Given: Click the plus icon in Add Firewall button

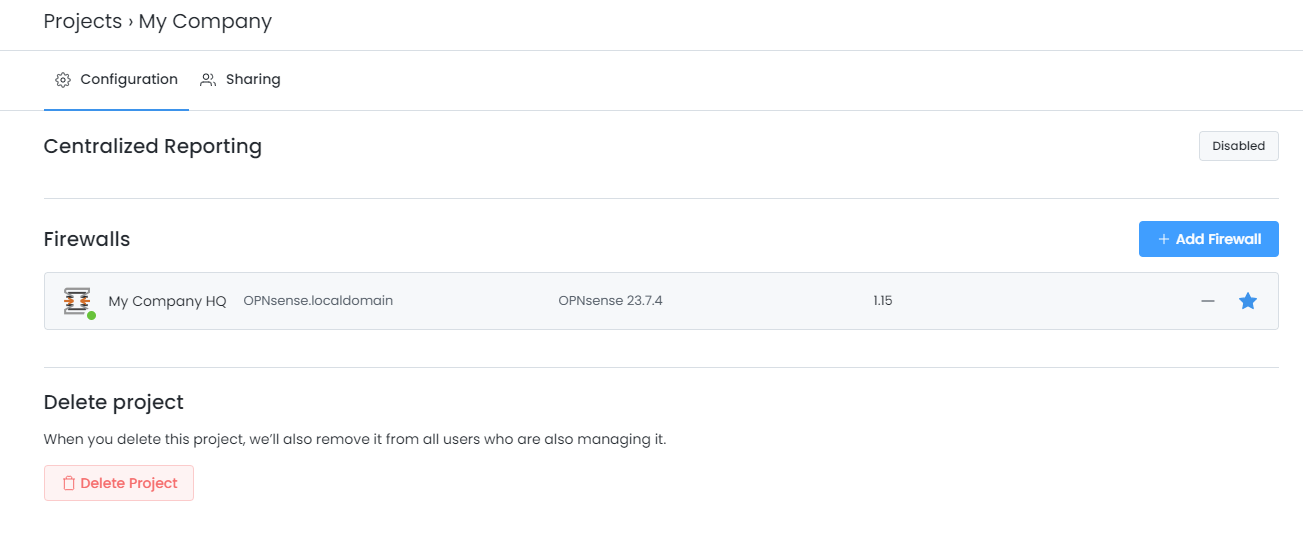Looking at the screenshot, I should (x=1164, y=239).
